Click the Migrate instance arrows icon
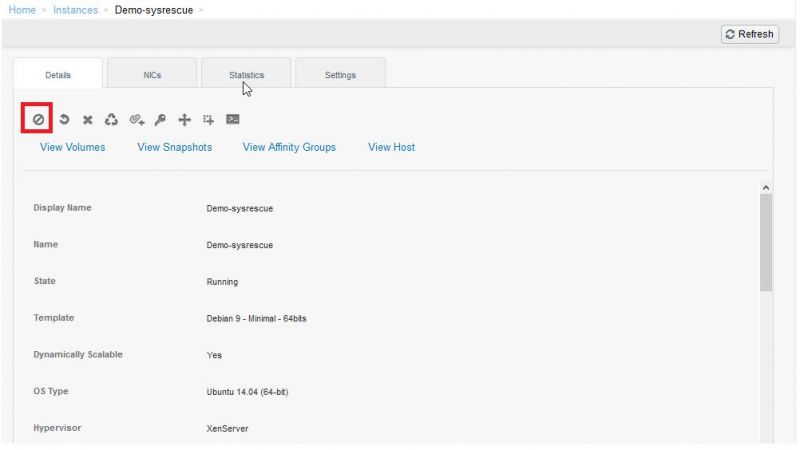800x450 pixels. point(184,119)
